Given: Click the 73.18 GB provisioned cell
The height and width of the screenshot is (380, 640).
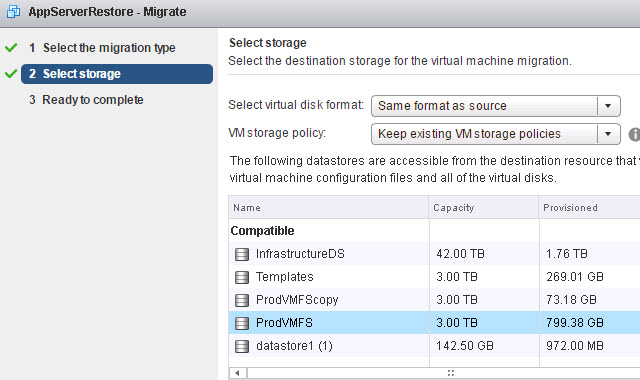Looking at the screenshot, I should 571,300.
